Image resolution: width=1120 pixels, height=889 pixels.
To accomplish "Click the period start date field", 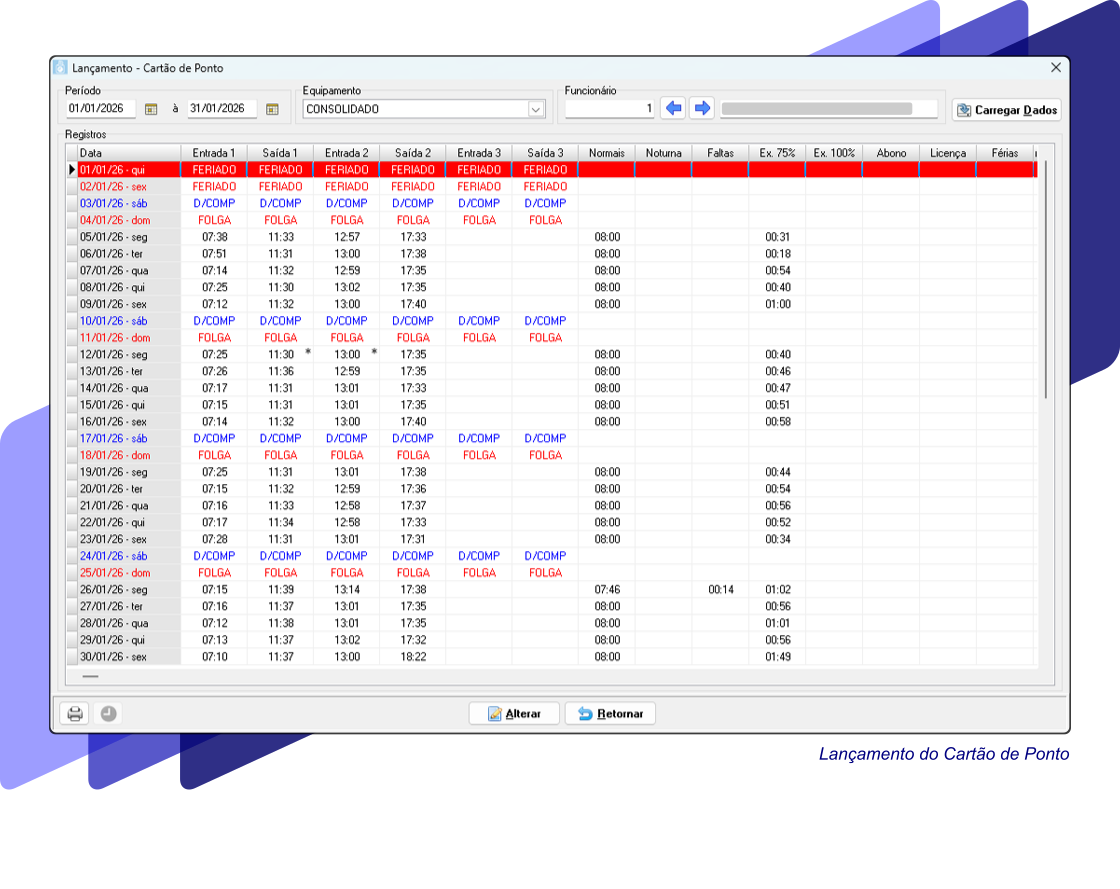I will [x=100, y=109].
